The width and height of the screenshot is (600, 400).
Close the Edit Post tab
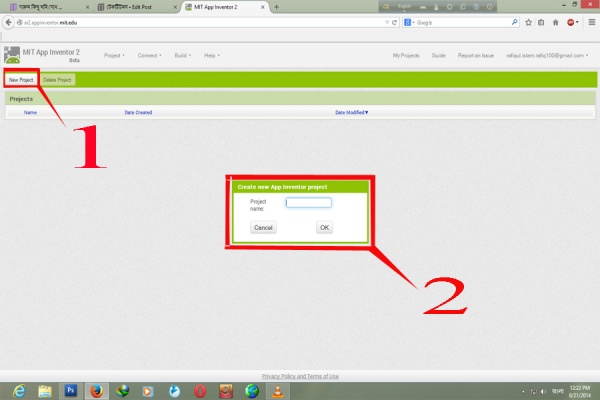pyautogui.click(x=175, y=7)
